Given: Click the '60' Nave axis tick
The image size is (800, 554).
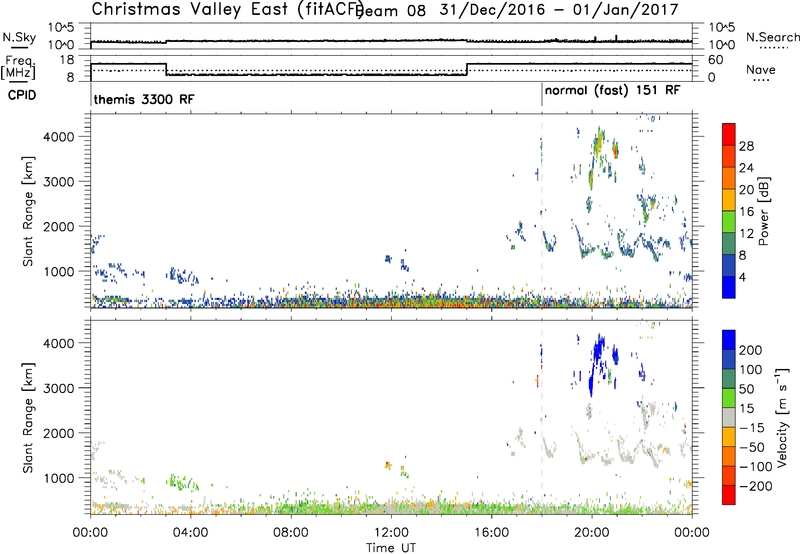Looking at the screenshot, I should click(x=716, y=60).
